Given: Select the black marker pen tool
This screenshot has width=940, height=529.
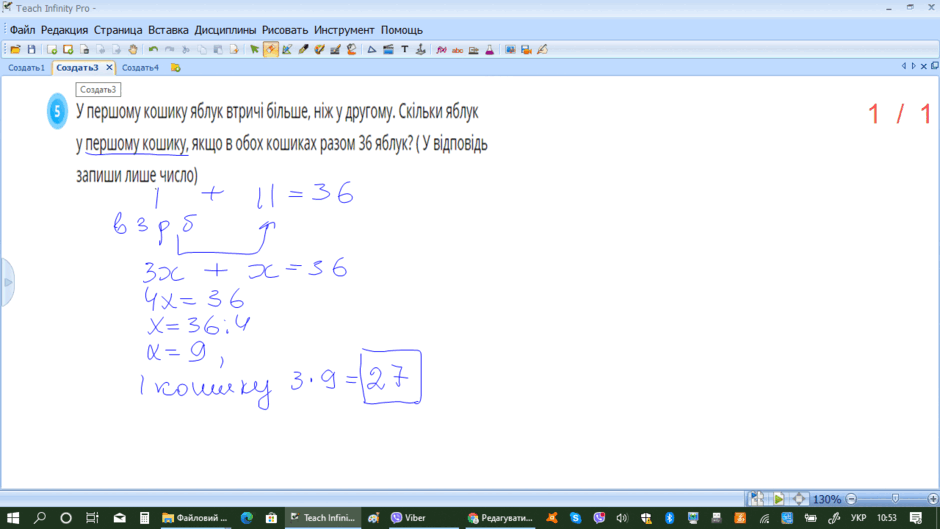Looking at the screenshot, I should tap(303, 50).
